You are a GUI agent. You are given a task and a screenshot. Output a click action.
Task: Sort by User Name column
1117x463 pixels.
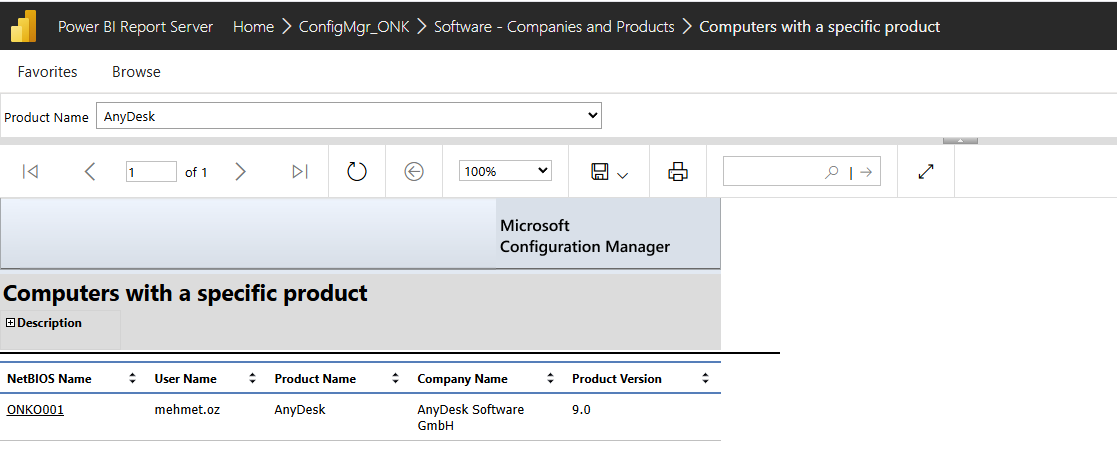tap(252, 379)
